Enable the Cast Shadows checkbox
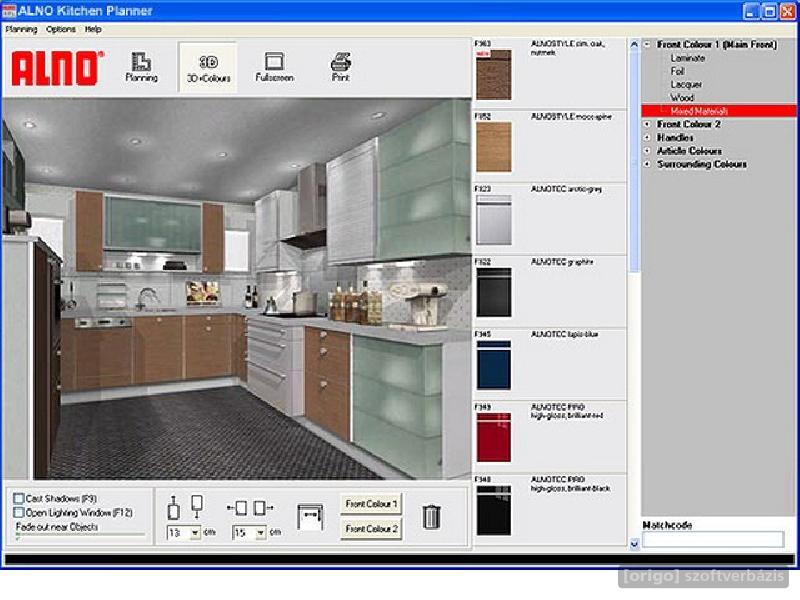The width and height of the screenshot is (800, 600). pos(19,498)
